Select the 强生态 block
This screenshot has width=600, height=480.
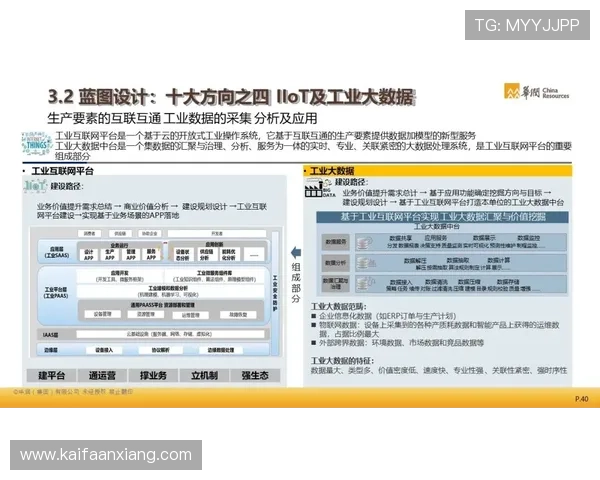click(x=255, y=376)
